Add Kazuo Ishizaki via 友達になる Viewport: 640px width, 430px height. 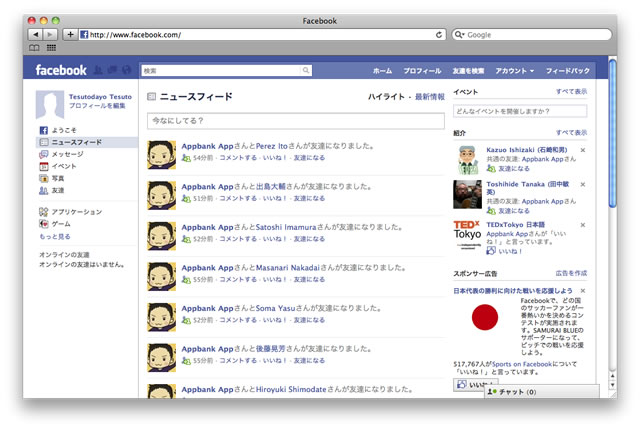(514, 168)
